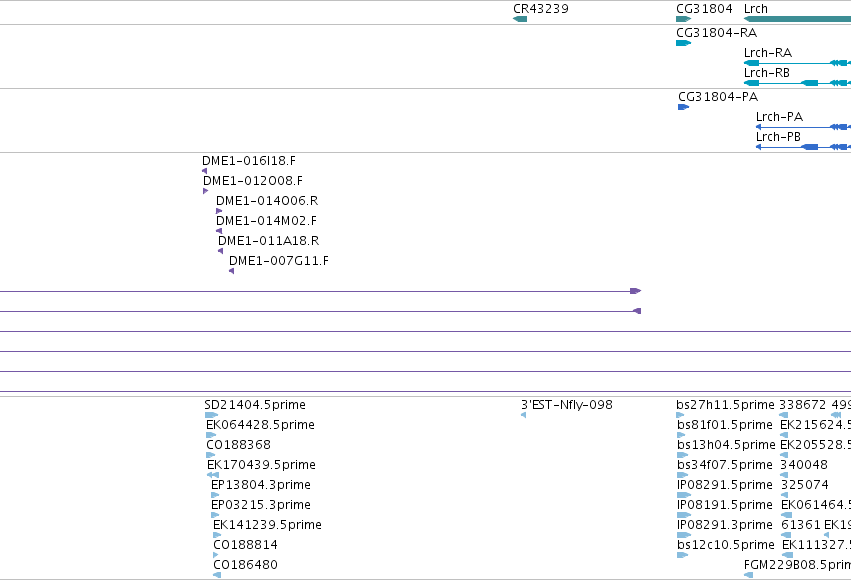Click the DME1-007G11.F label

pyautogui.click(x=279, y=261)
